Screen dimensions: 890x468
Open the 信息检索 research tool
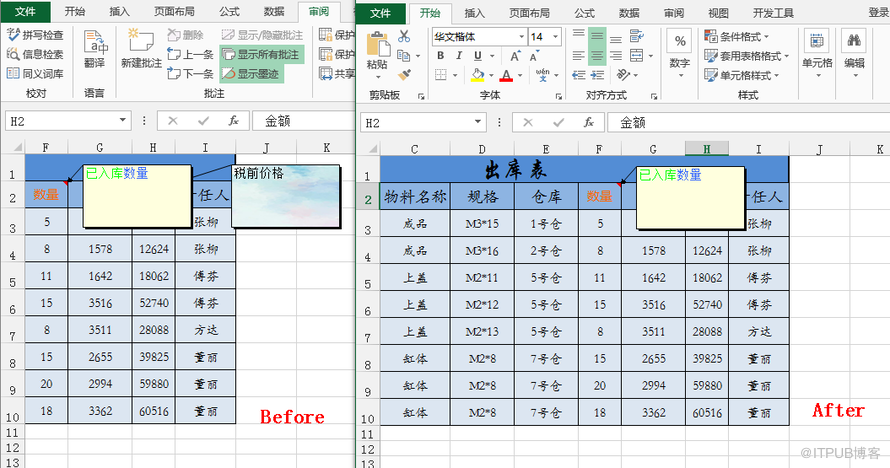pyautogui.click(x=35, y=54)
